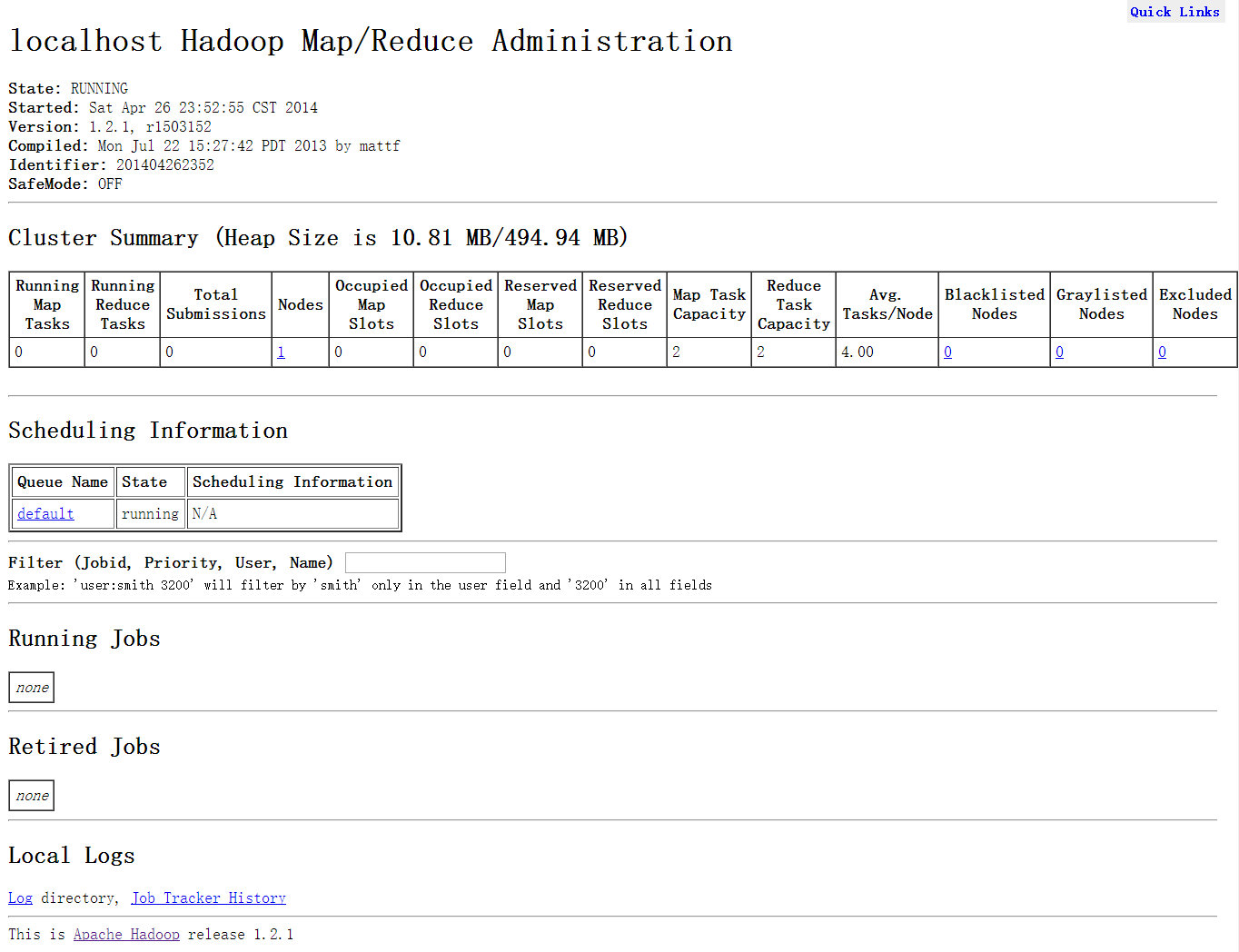This screenshot has width=1239, height=952.
Task: Open the default queue link
Action: [x=45, y=514]
